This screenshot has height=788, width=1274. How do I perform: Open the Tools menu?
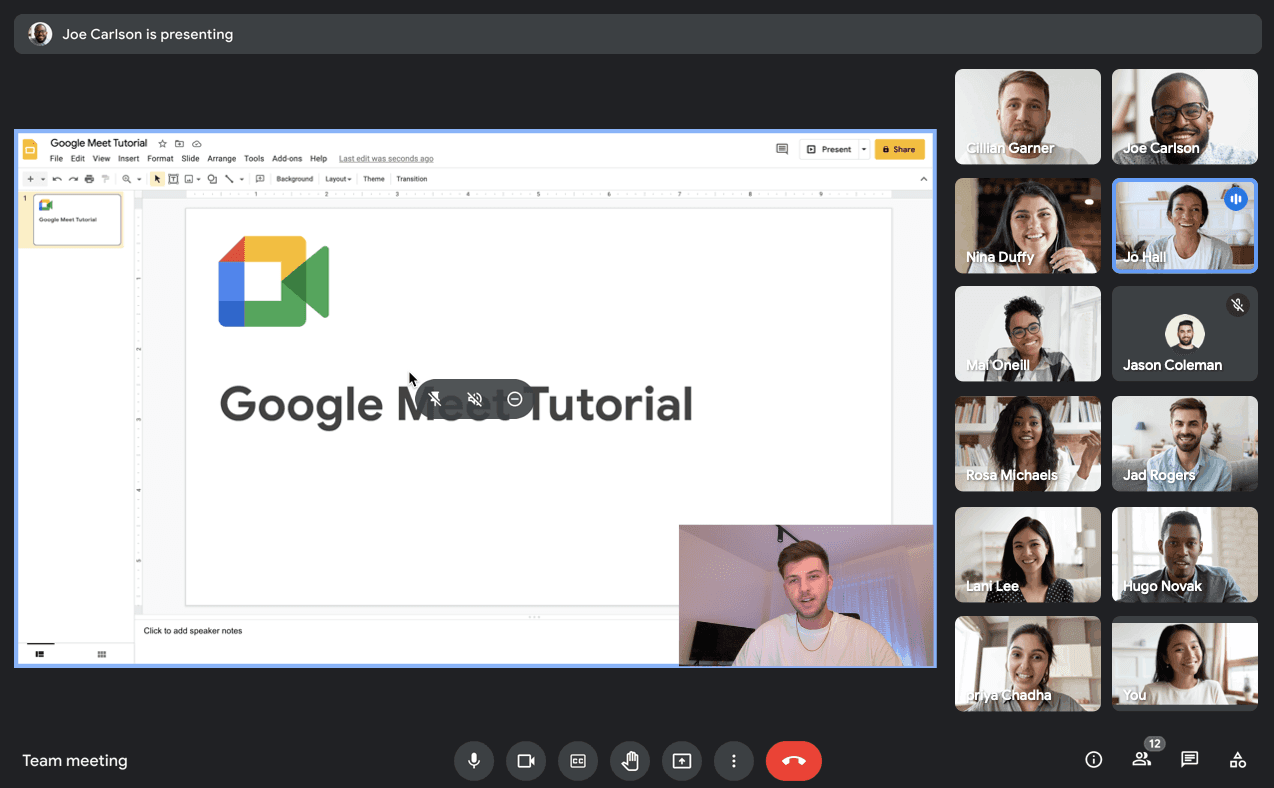click(x=254, y=159)
